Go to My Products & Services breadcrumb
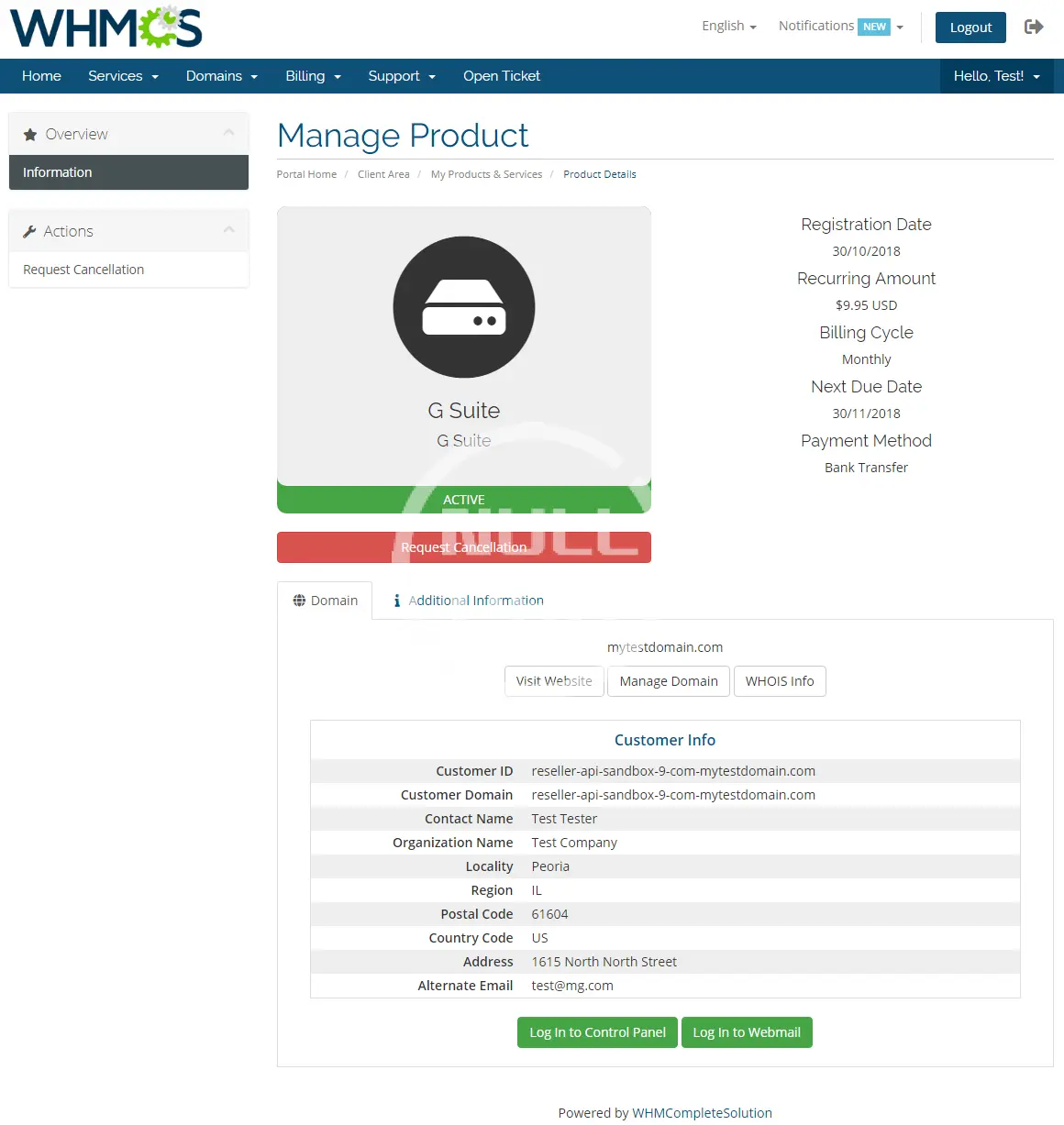 pyautogui.click(x=486, y=174)
